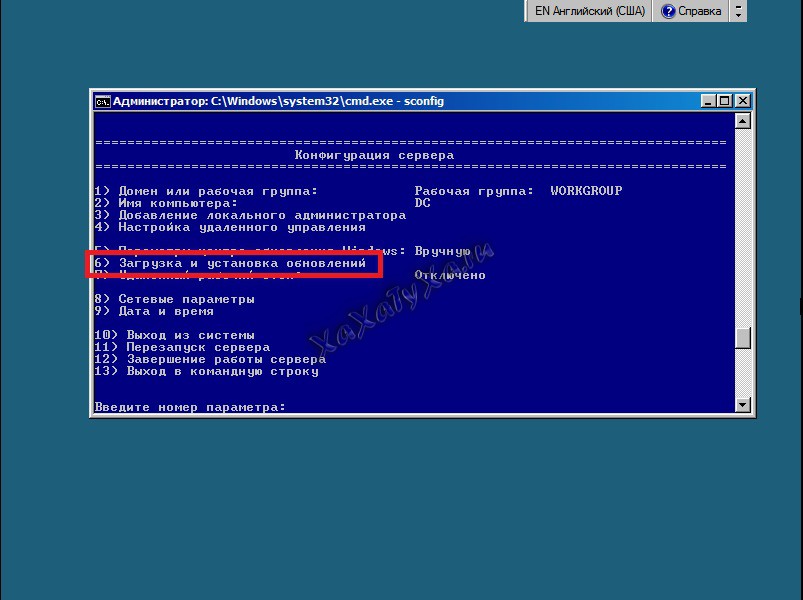
Task: Click the line 'Имя компьютера:'
Action: click(x=166, y=203)
